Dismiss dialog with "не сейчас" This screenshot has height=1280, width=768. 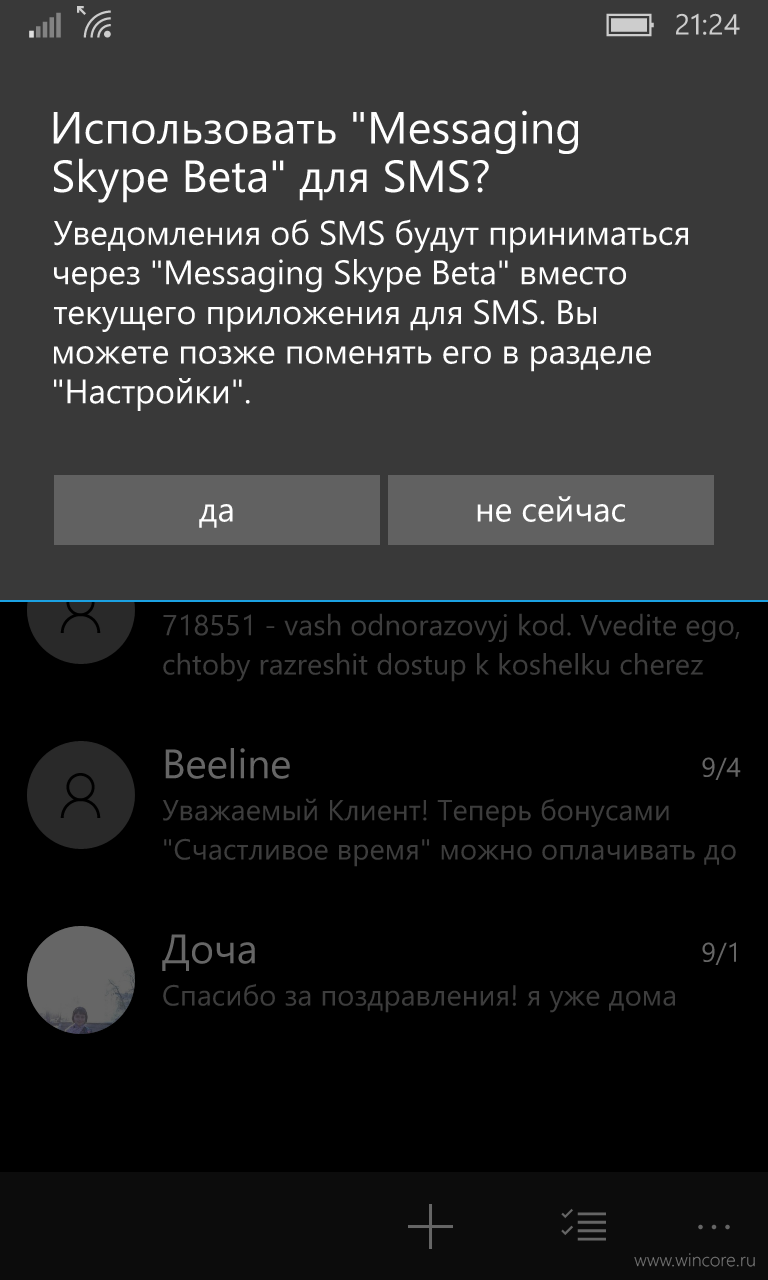point(551,510)
